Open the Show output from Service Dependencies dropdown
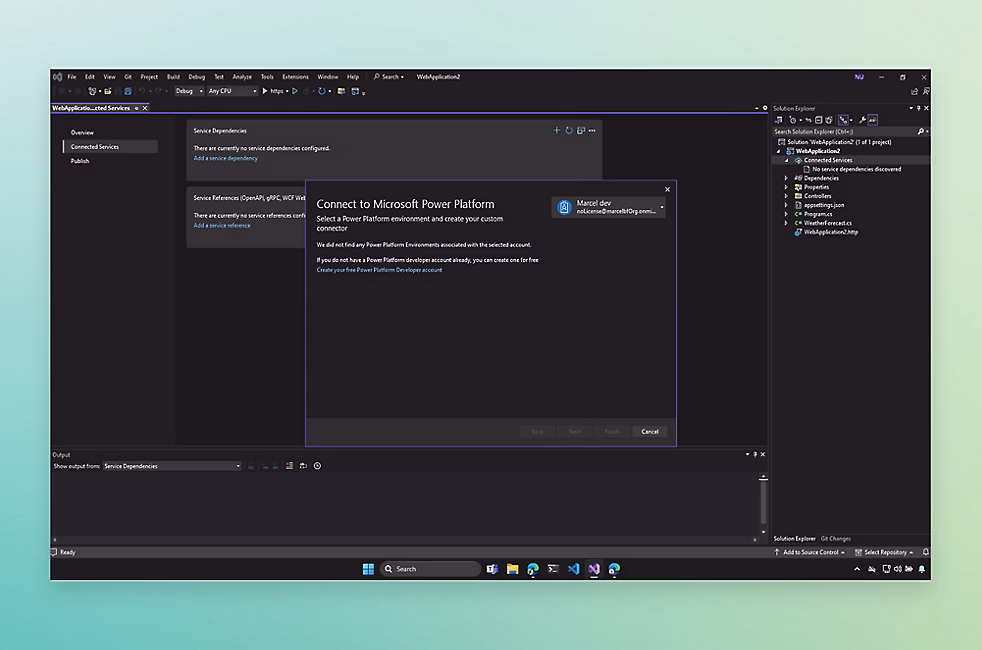The height and width of the screenshot is (650, 982). pos(172,465)
